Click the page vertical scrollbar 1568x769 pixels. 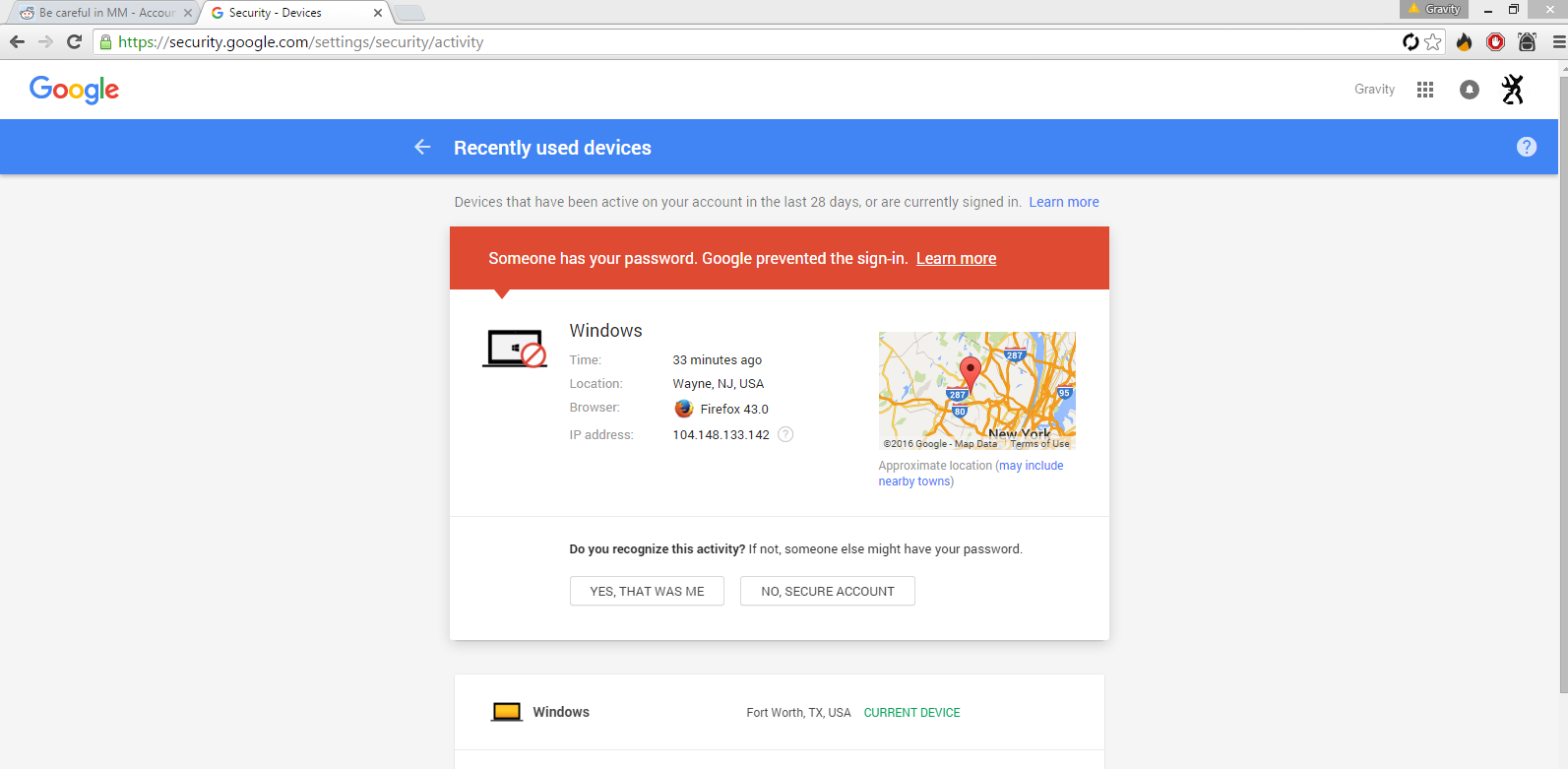[1563, 384]
